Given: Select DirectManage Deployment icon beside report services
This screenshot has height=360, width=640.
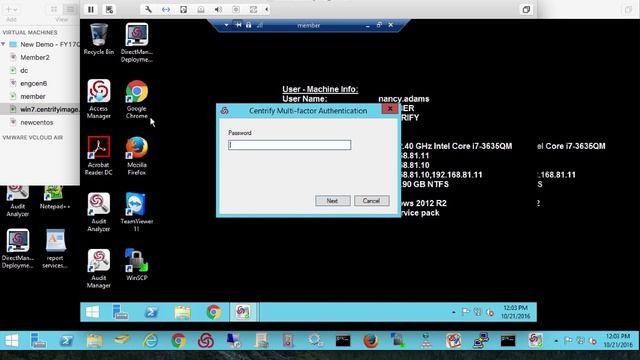Looking at the screenshot, I should (18, 249).
